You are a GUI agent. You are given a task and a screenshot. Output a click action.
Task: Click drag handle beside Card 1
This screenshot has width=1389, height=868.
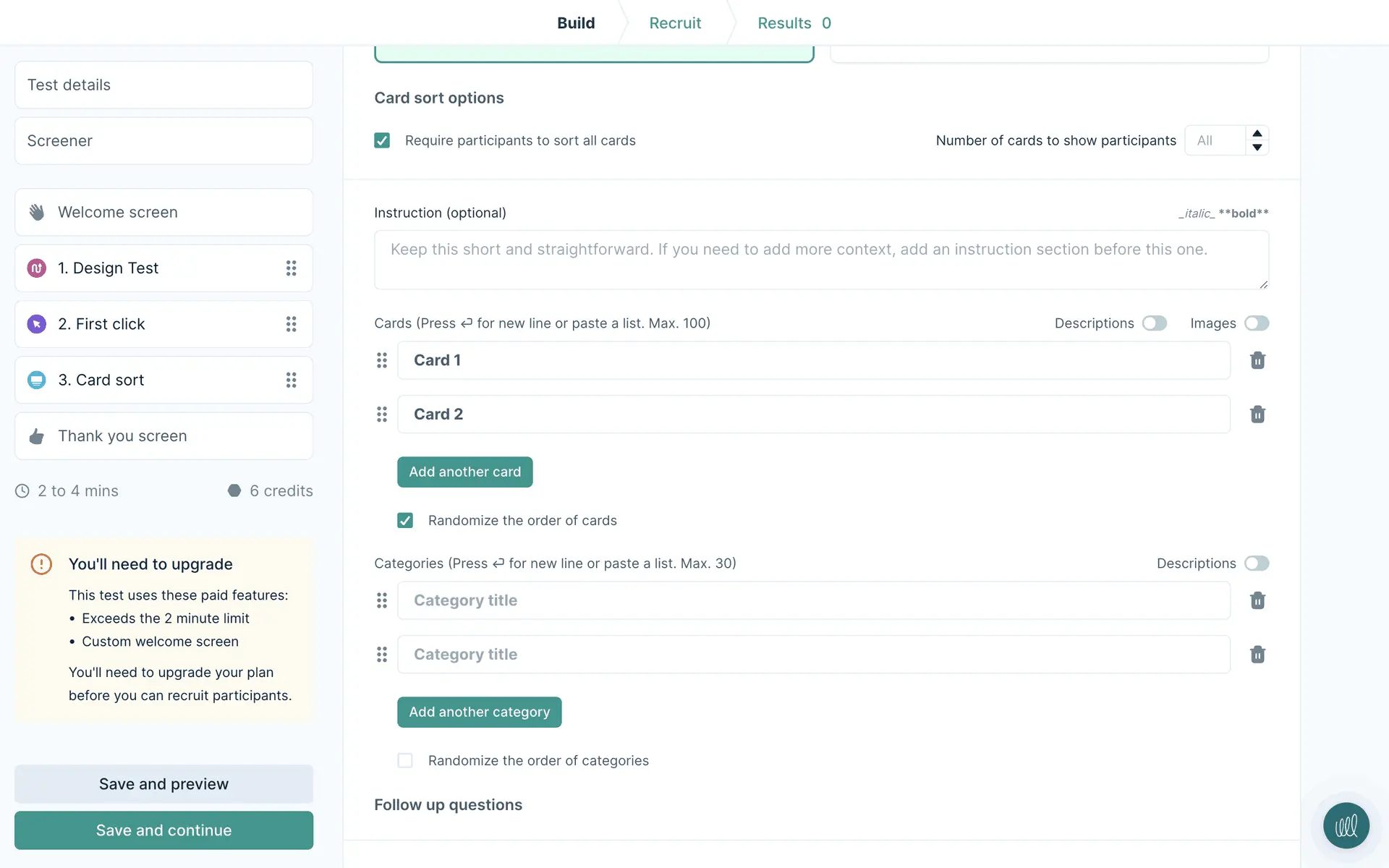[382, 360]
